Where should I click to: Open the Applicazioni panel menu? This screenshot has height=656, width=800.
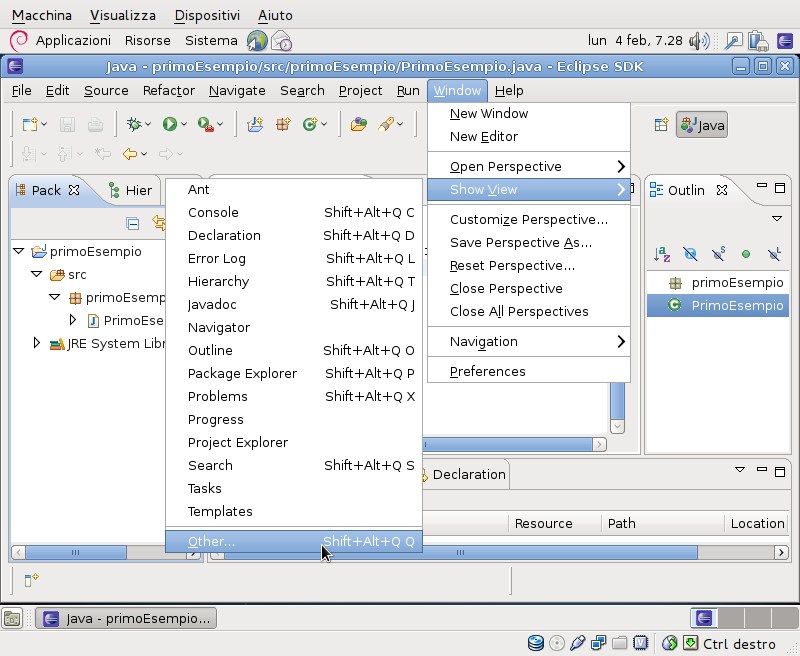click(73, 41)
